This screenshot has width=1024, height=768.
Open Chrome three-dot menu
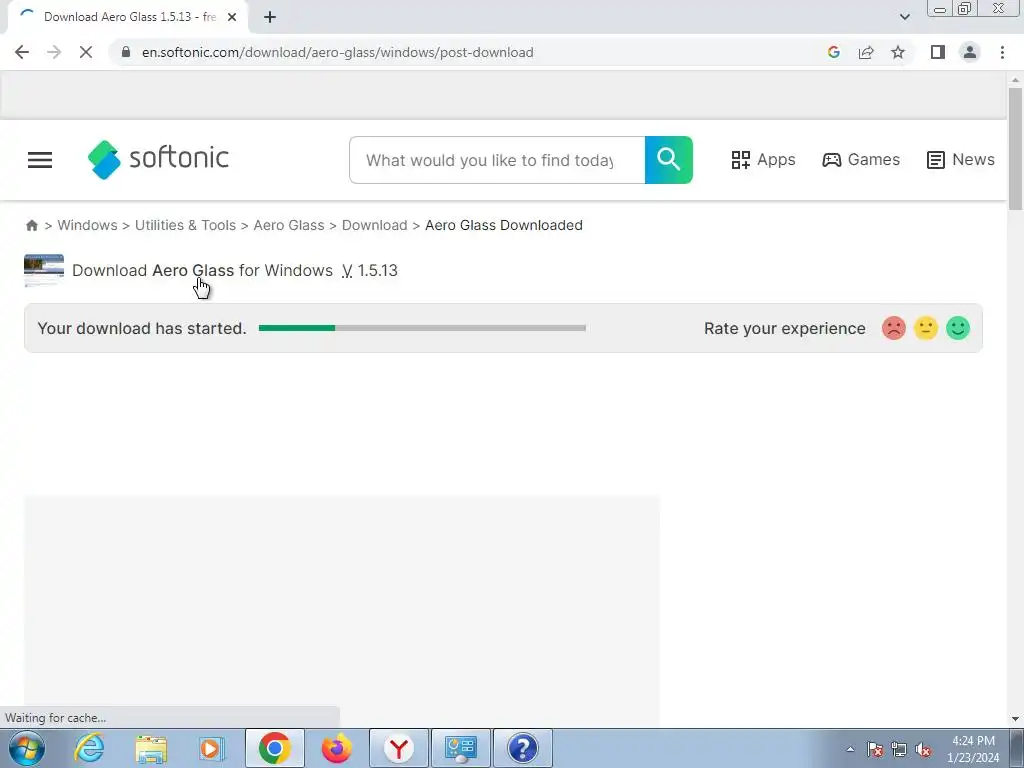[1002, 52]
